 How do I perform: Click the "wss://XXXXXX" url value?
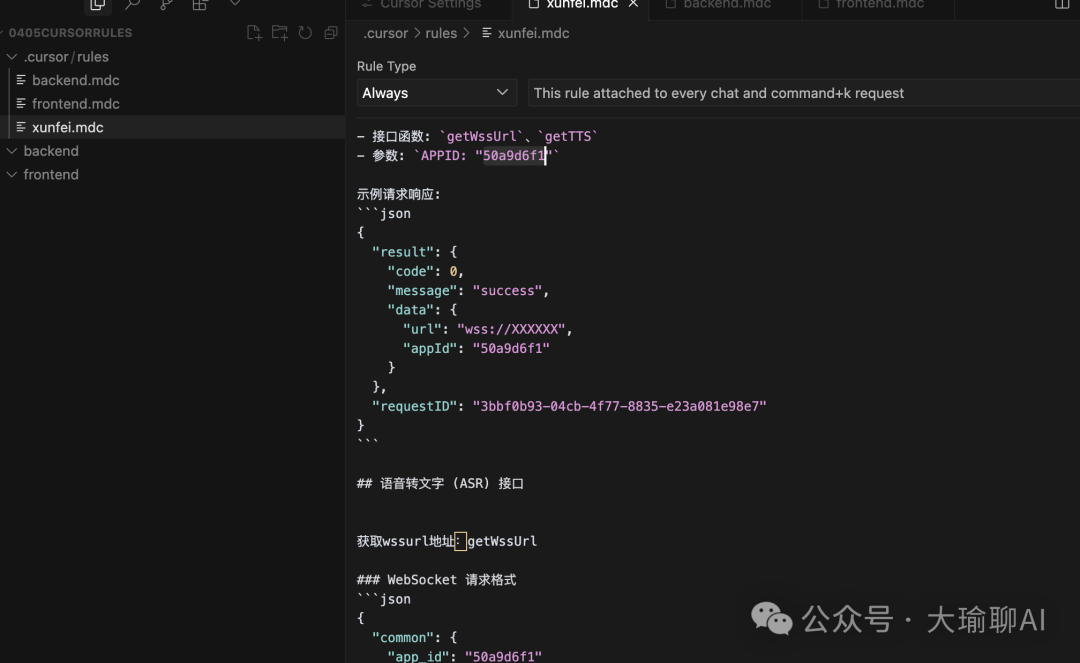click(511, 329)
